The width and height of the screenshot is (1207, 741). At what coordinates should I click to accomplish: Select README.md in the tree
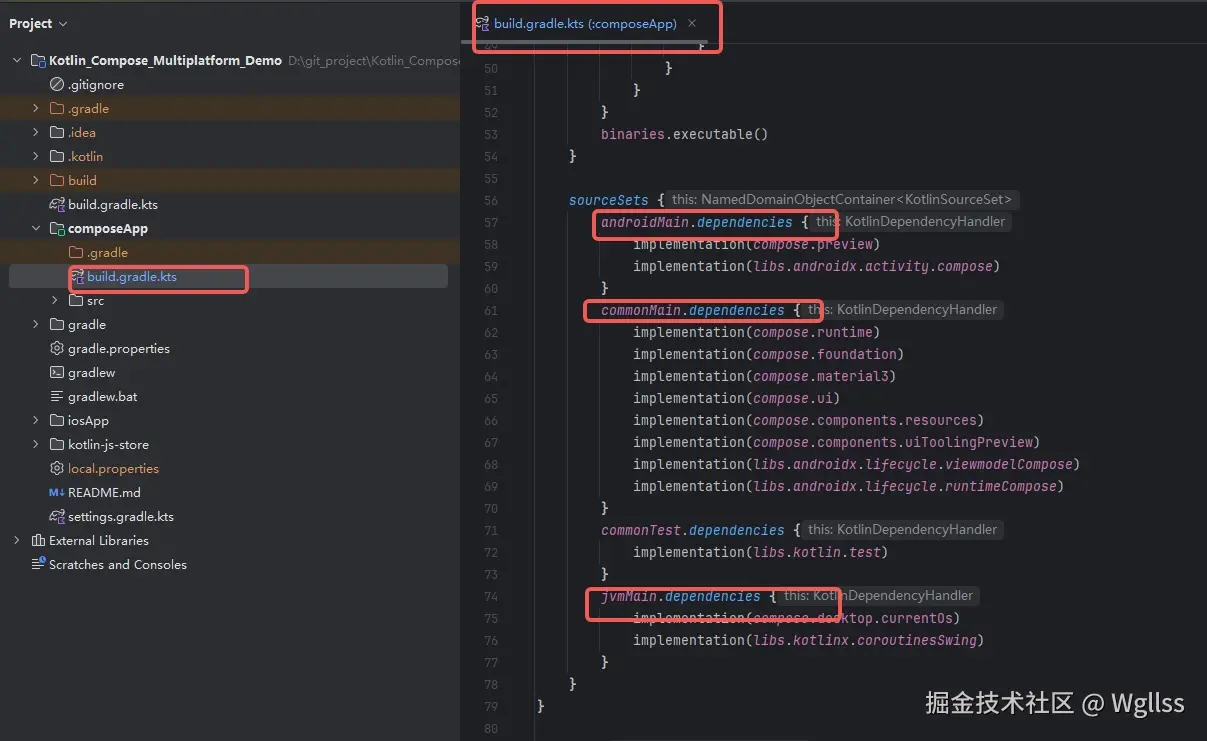[104, 492]
